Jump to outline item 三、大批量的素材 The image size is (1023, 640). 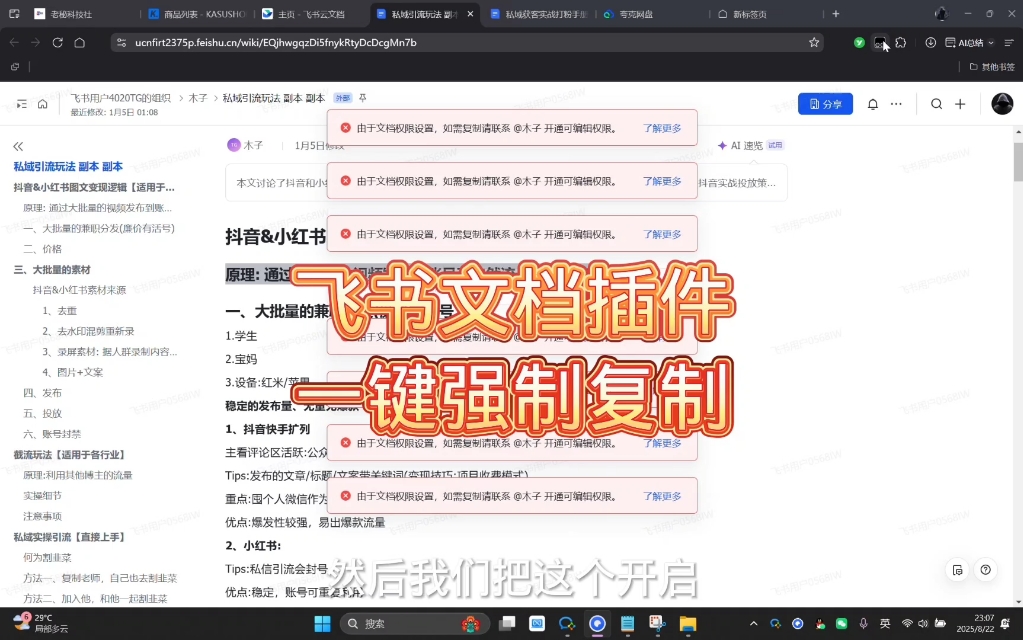[x=52, y=269]
